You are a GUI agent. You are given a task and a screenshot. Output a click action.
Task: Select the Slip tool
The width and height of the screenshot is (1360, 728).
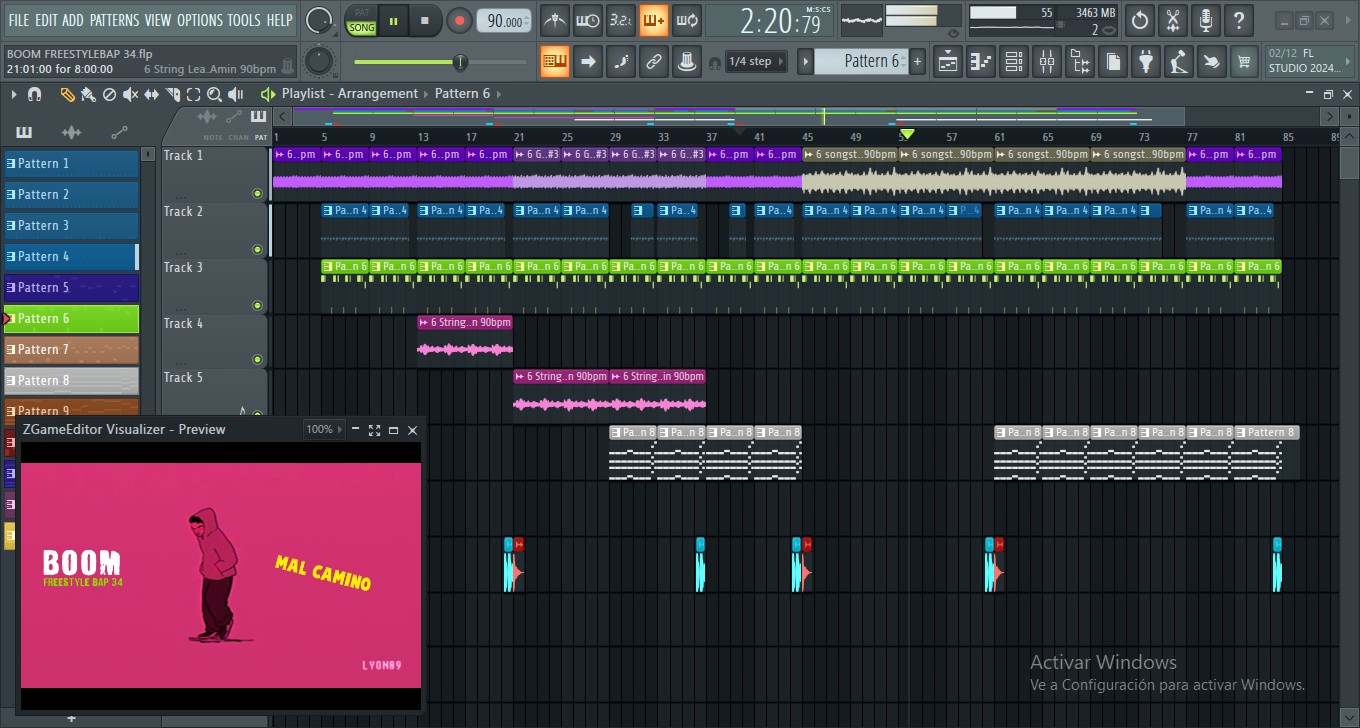pyautogui.click(x=151, y=94)
